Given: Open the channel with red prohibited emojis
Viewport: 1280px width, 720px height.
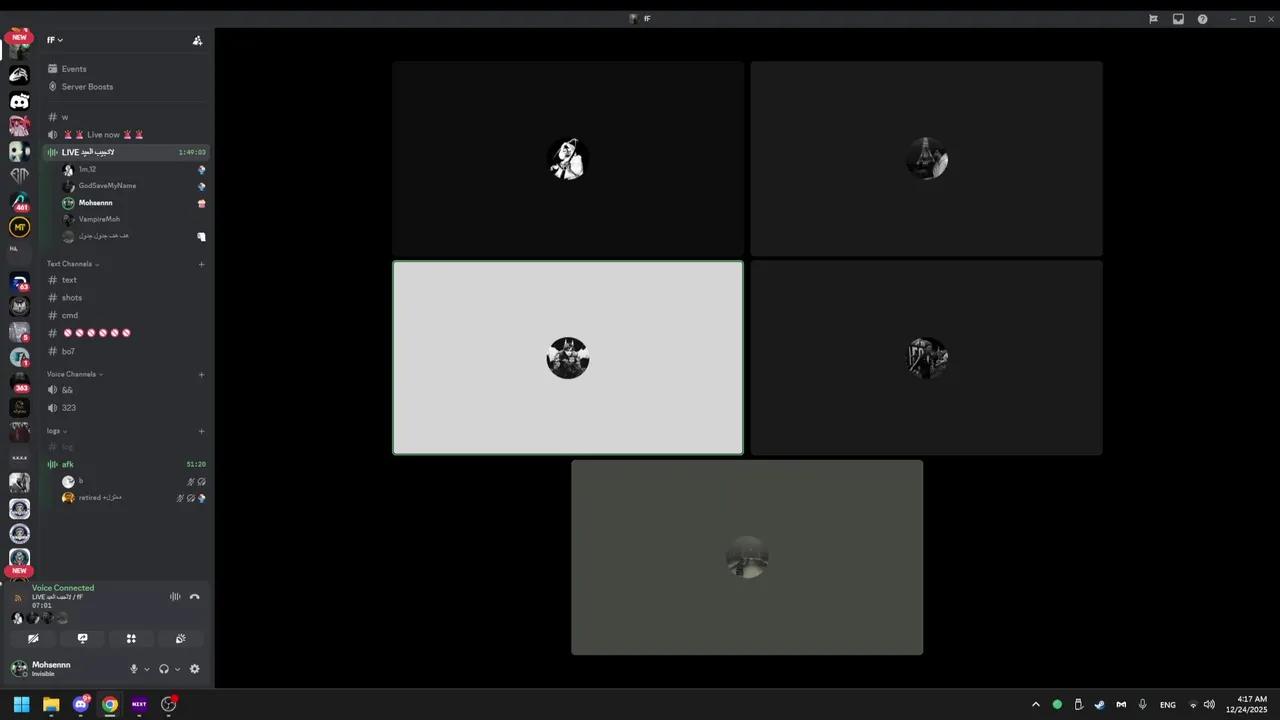Looking at the screenshot, I should coord(127,333).
